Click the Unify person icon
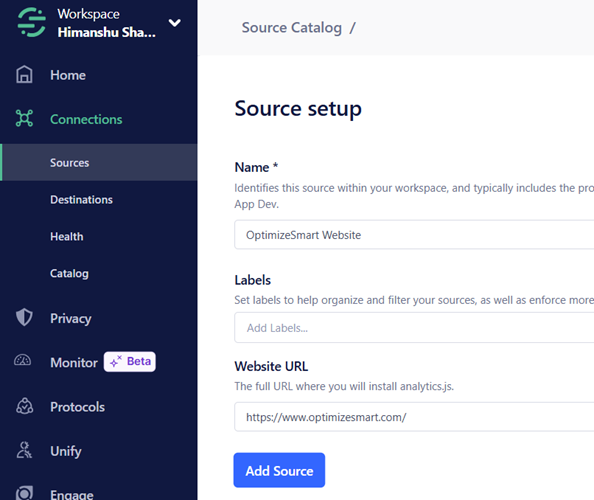The width and height of the screenshot is (594, 500). tap(24, 450)
